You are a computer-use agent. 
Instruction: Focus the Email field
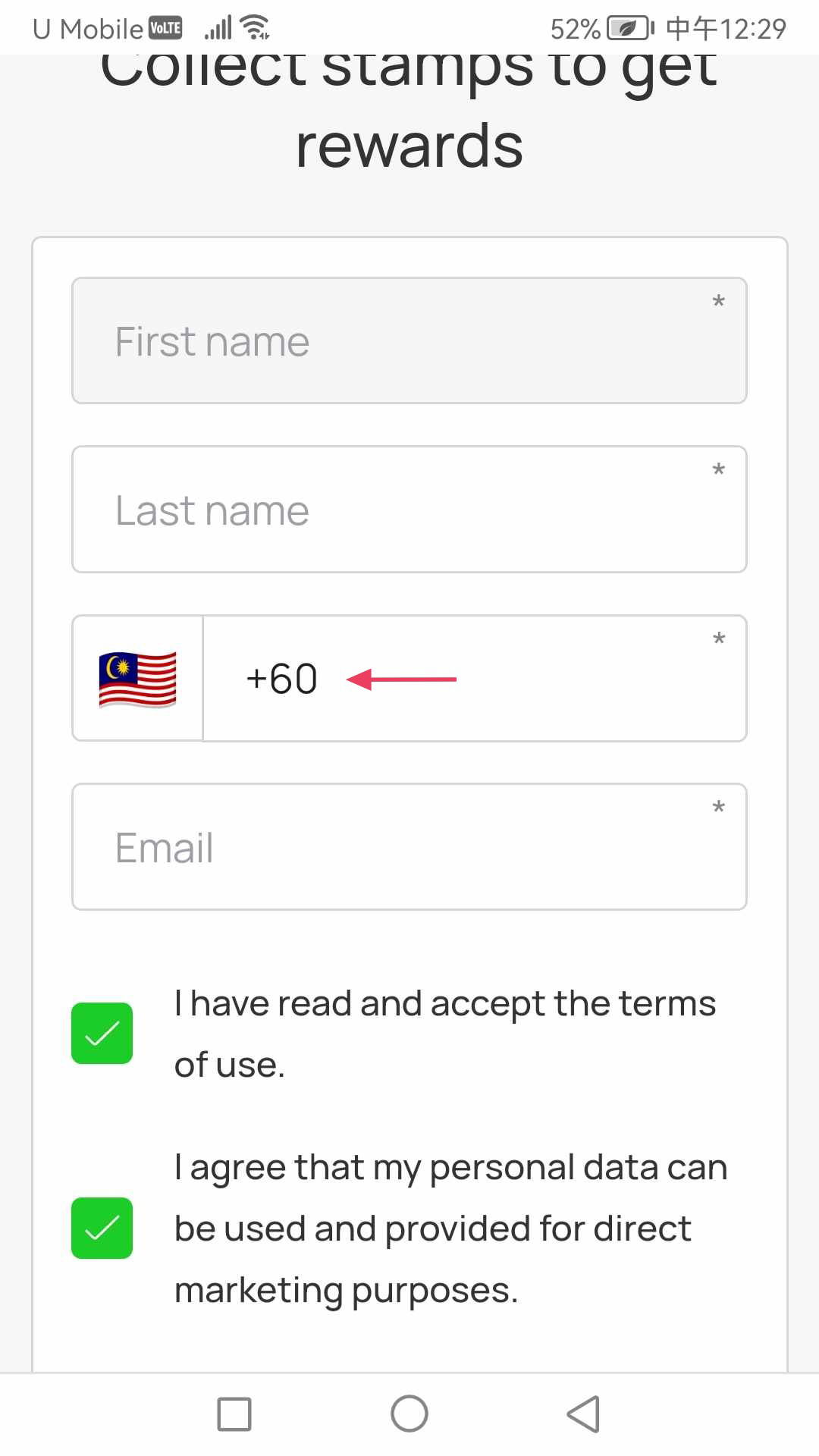[x=409, y=846]
